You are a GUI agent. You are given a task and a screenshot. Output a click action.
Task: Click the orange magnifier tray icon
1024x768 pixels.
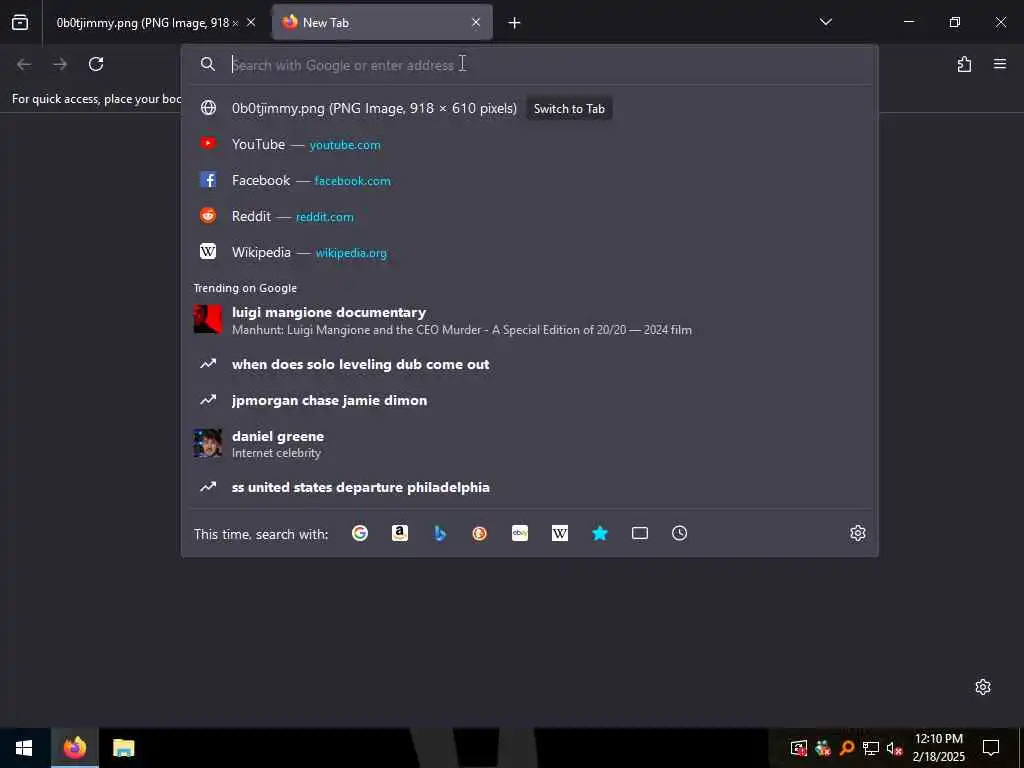pyautogui.click(x=846, y=748)
